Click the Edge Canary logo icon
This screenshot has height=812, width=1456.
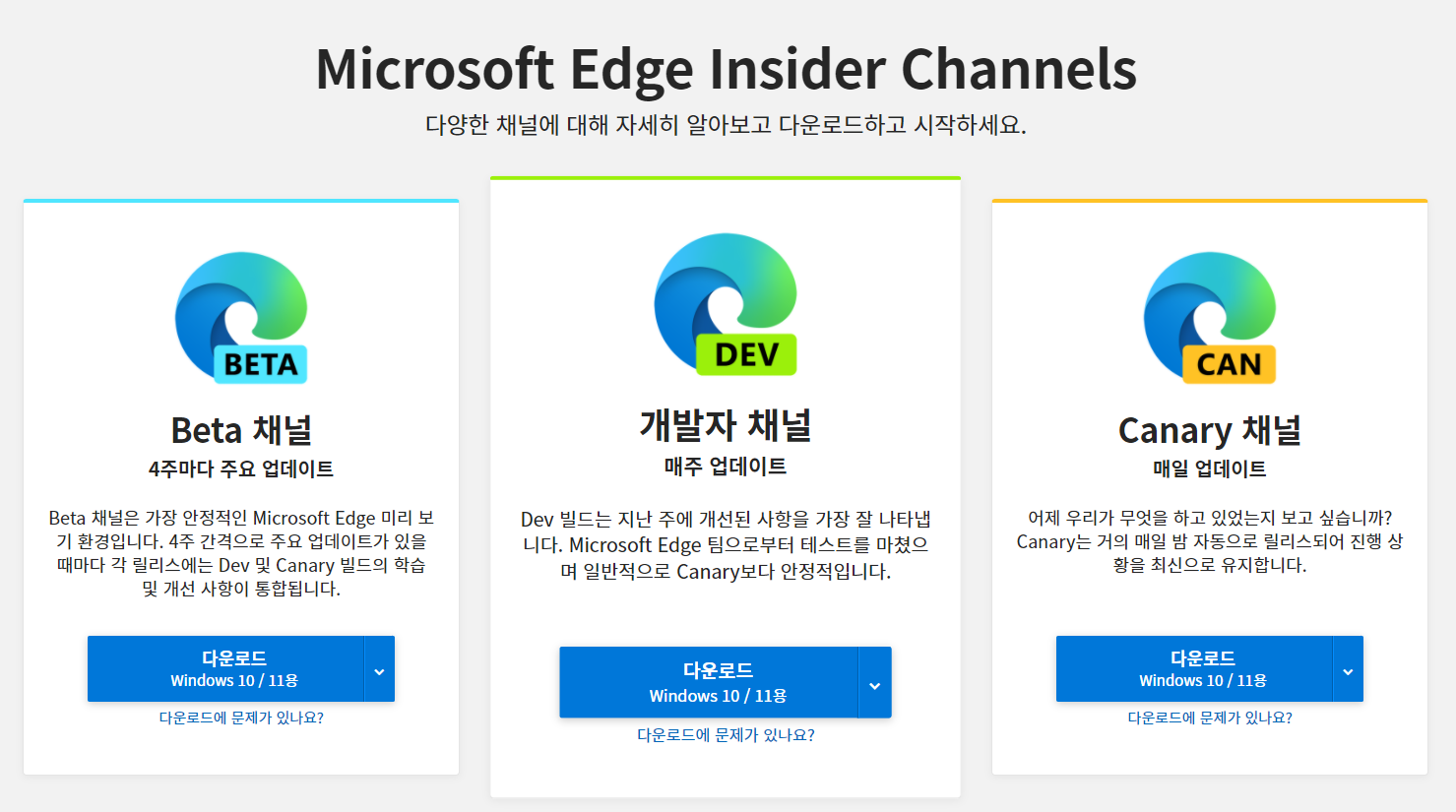click(1210, 318)
